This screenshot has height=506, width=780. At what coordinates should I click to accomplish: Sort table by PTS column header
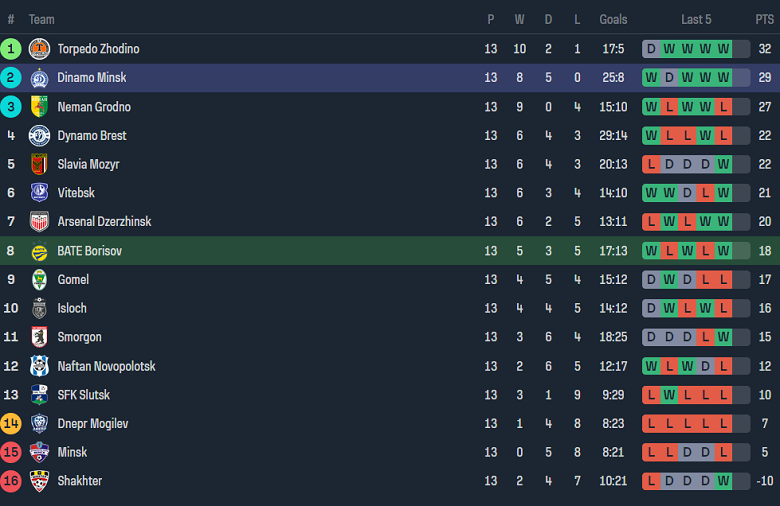point(764,19)
